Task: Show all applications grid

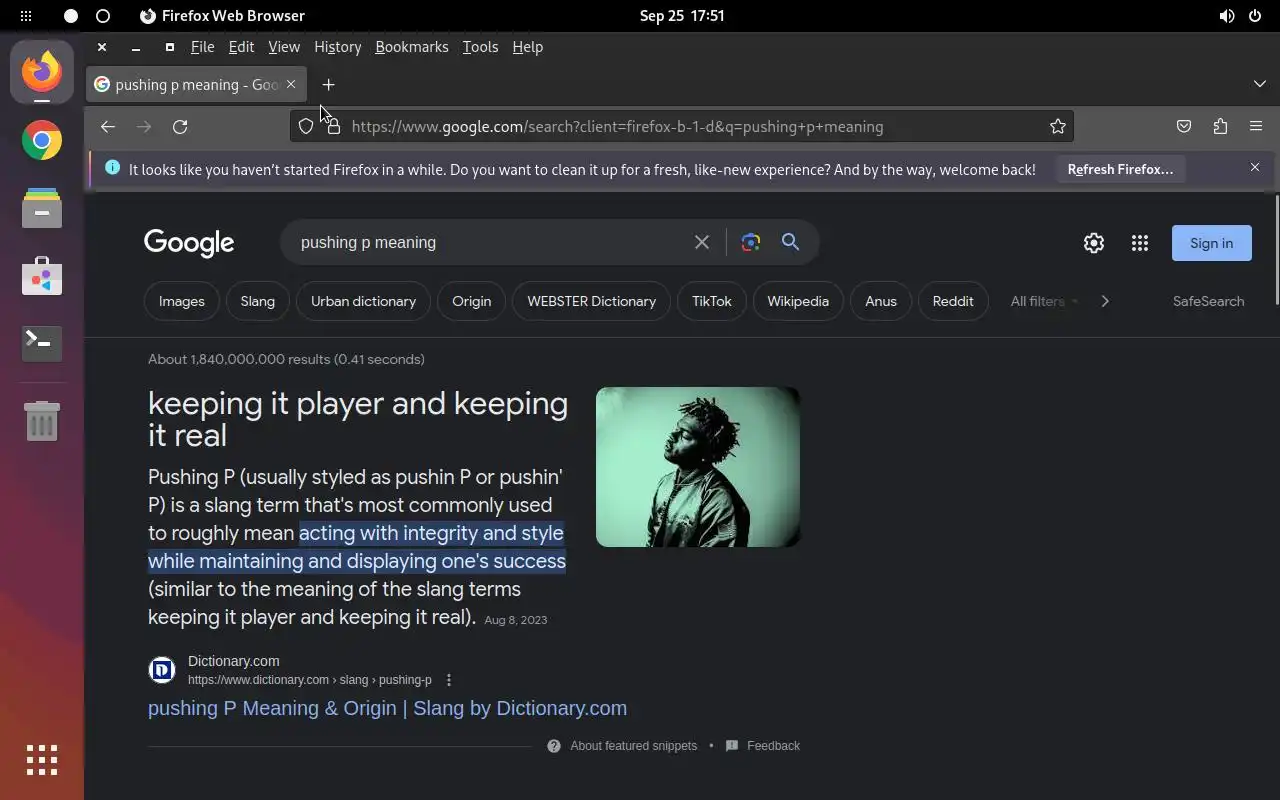Action: (42, 760)
